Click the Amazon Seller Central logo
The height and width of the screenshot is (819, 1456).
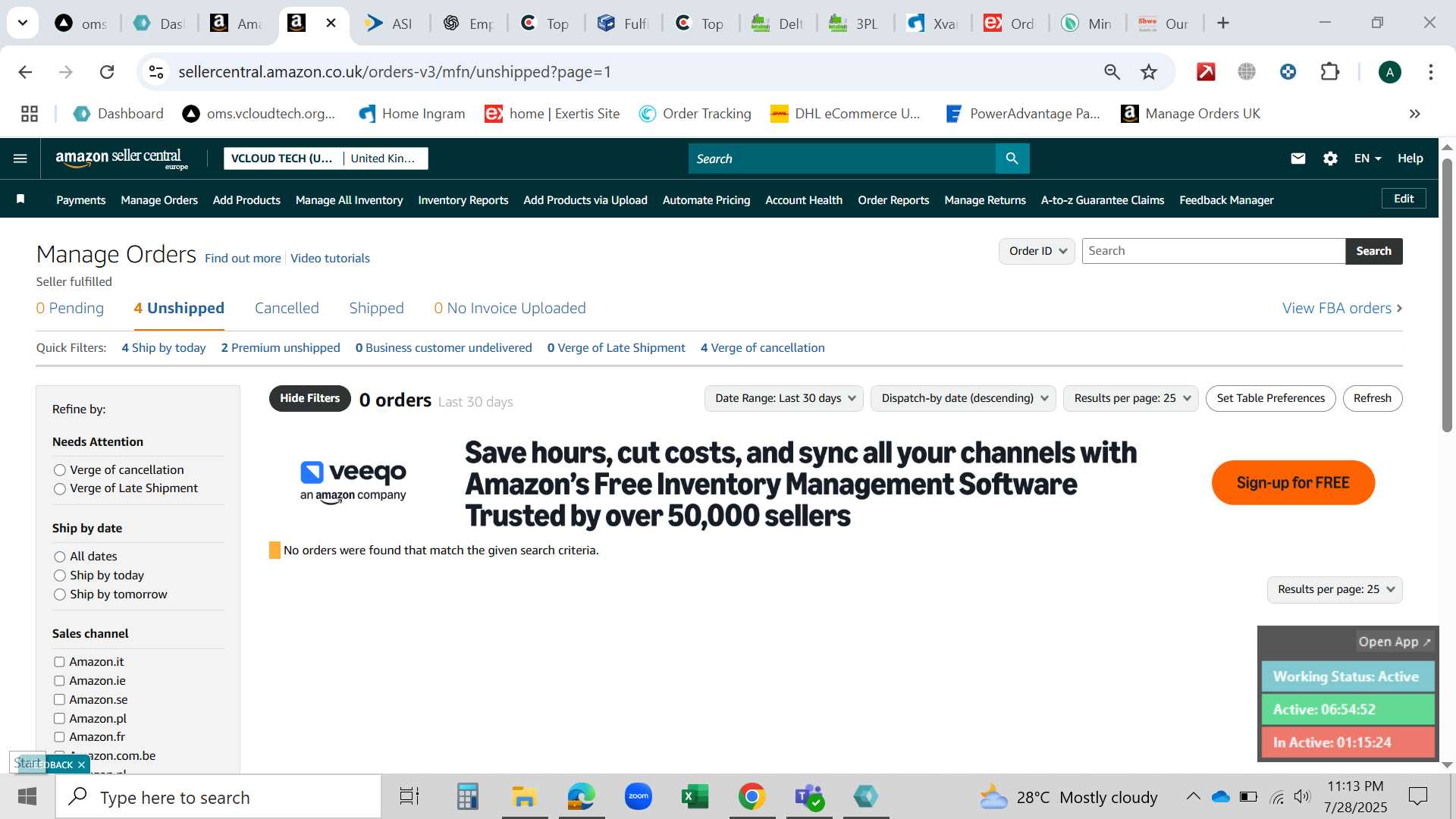[121, 159]
